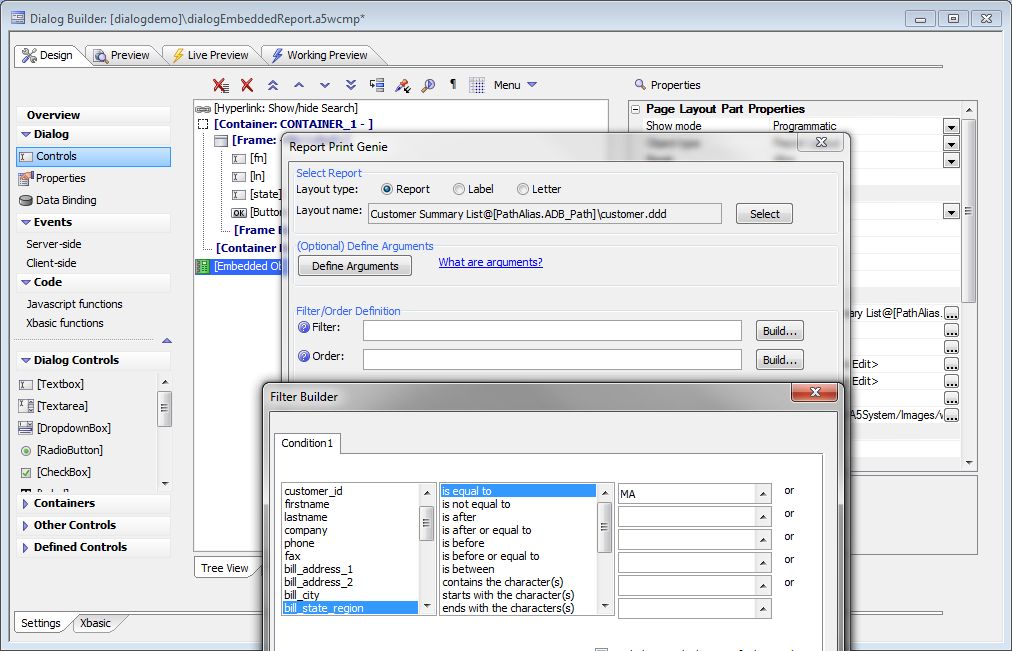Collapse Page Layout Part Properties group

[636, 109]
